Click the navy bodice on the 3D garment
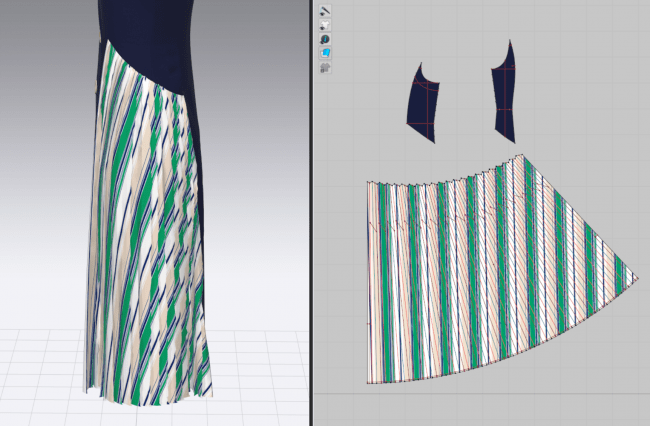This screenshot has height=426, width=650. point(149,37)
